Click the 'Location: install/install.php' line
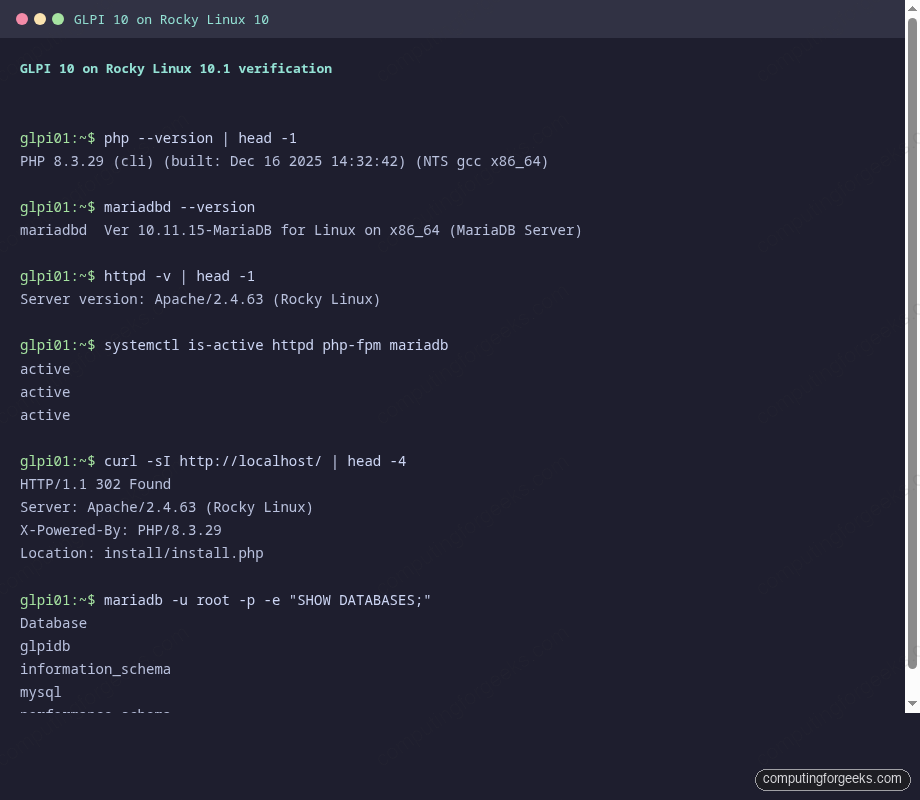 coord(141,553)
